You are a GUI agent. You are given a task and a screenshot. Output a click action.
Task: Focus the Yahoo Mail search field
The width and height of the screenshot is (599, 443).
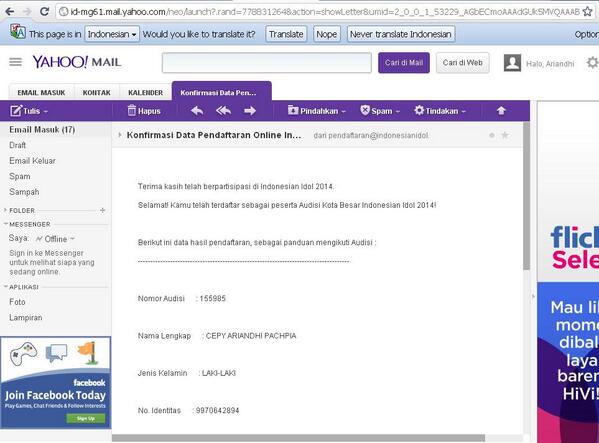click(x=267, y=63)
